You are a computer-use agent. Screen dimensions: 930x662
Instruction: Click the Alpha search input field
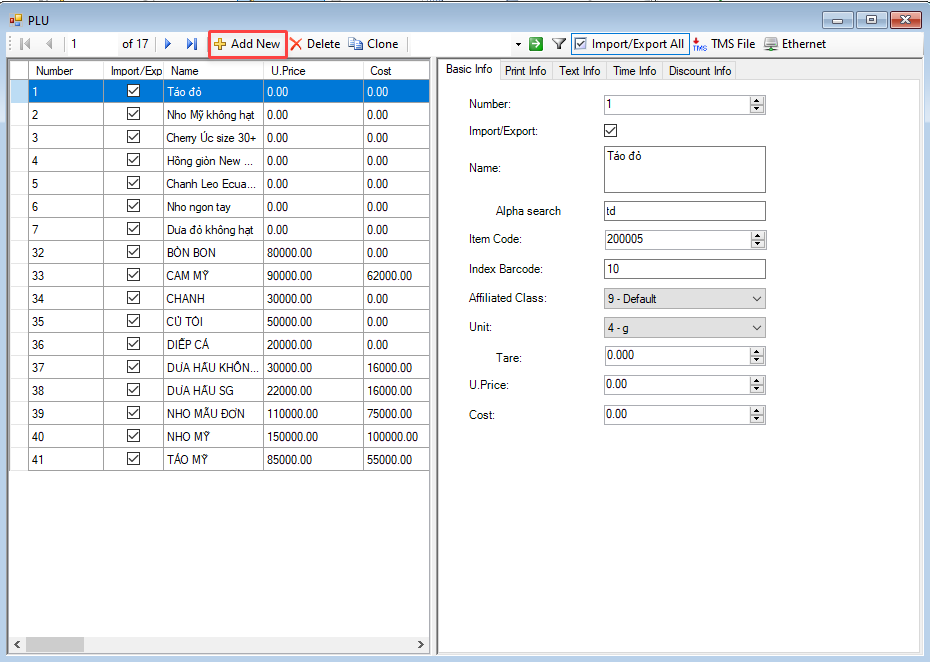click(x=684, y=211)
